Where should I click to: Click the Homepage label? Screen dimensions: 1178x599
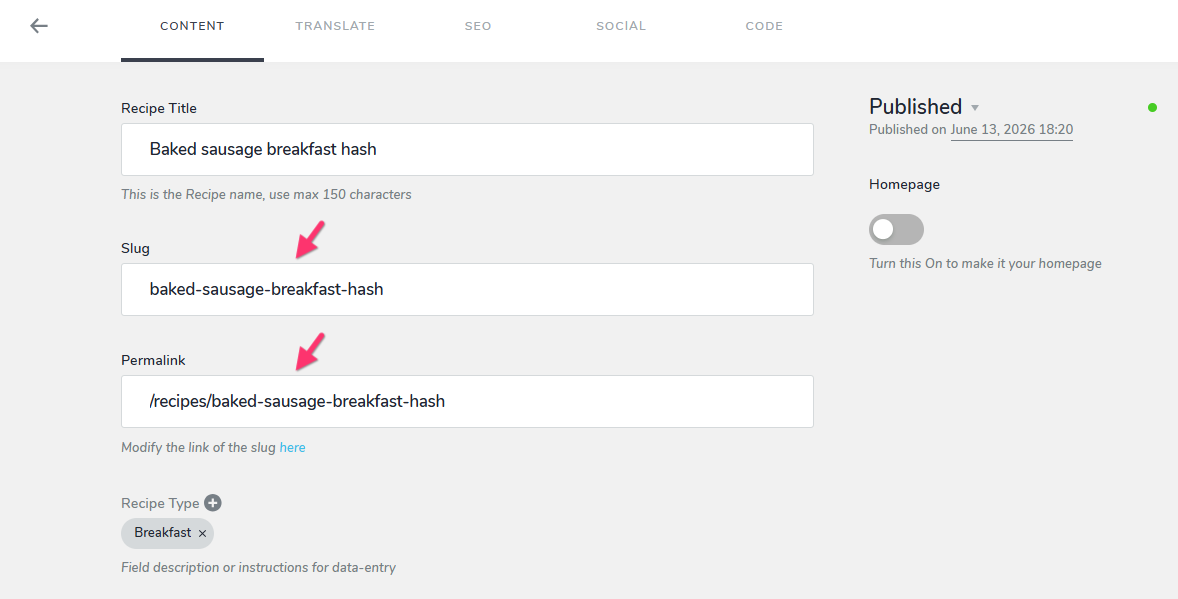coord(905,184)
